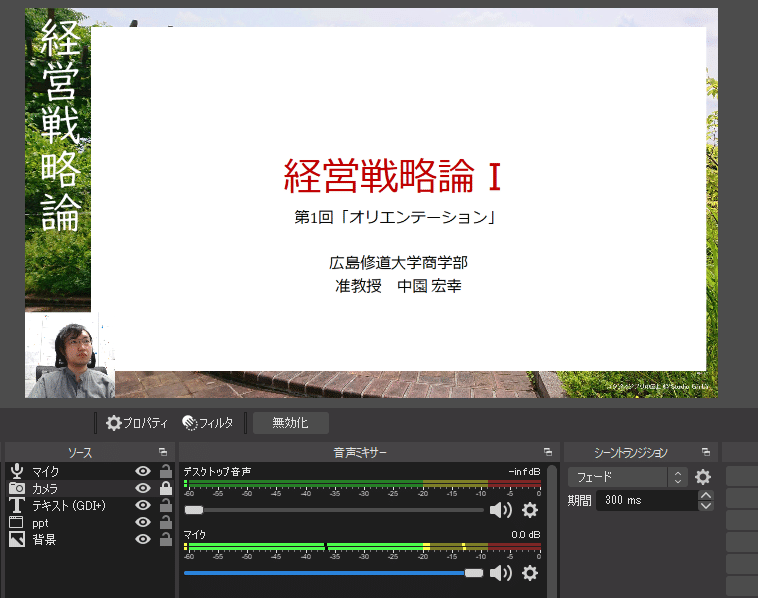Open マイク mixer channel settings gear

point(530,573)
